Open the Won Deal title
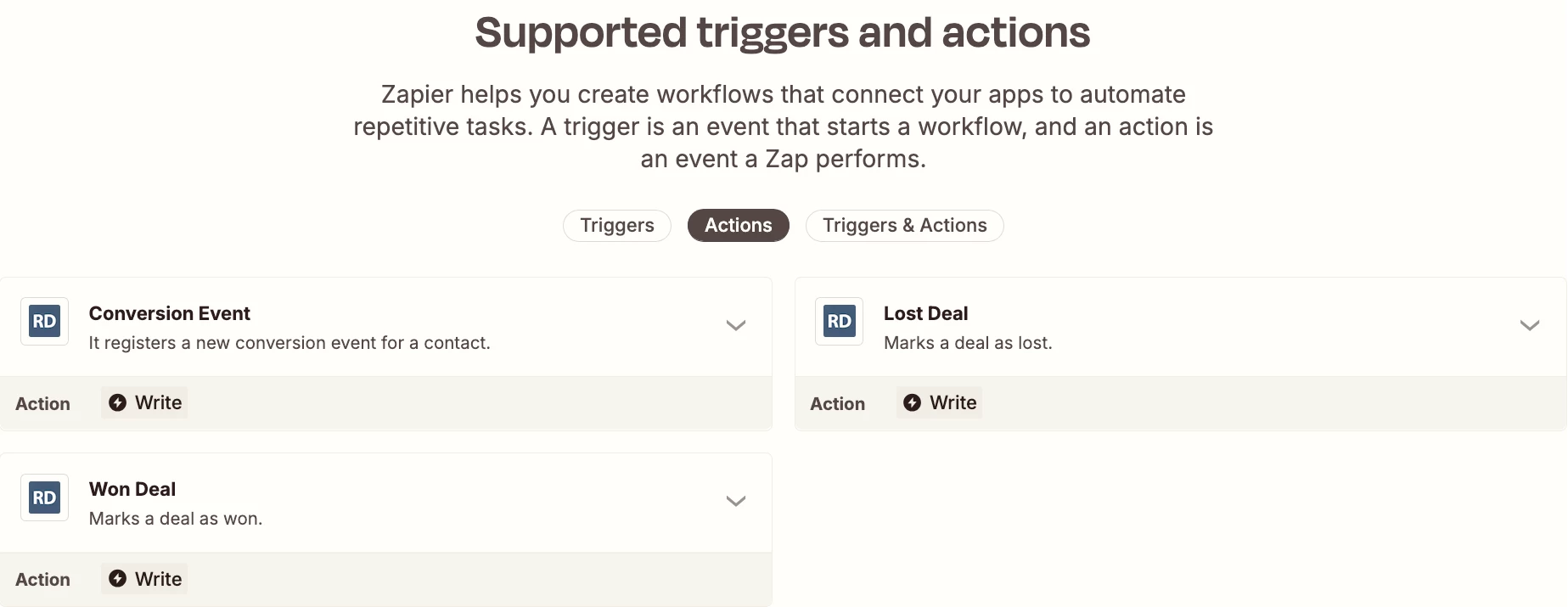The width and height of the screenshot is (1568, 607). [x=132, y=489]
